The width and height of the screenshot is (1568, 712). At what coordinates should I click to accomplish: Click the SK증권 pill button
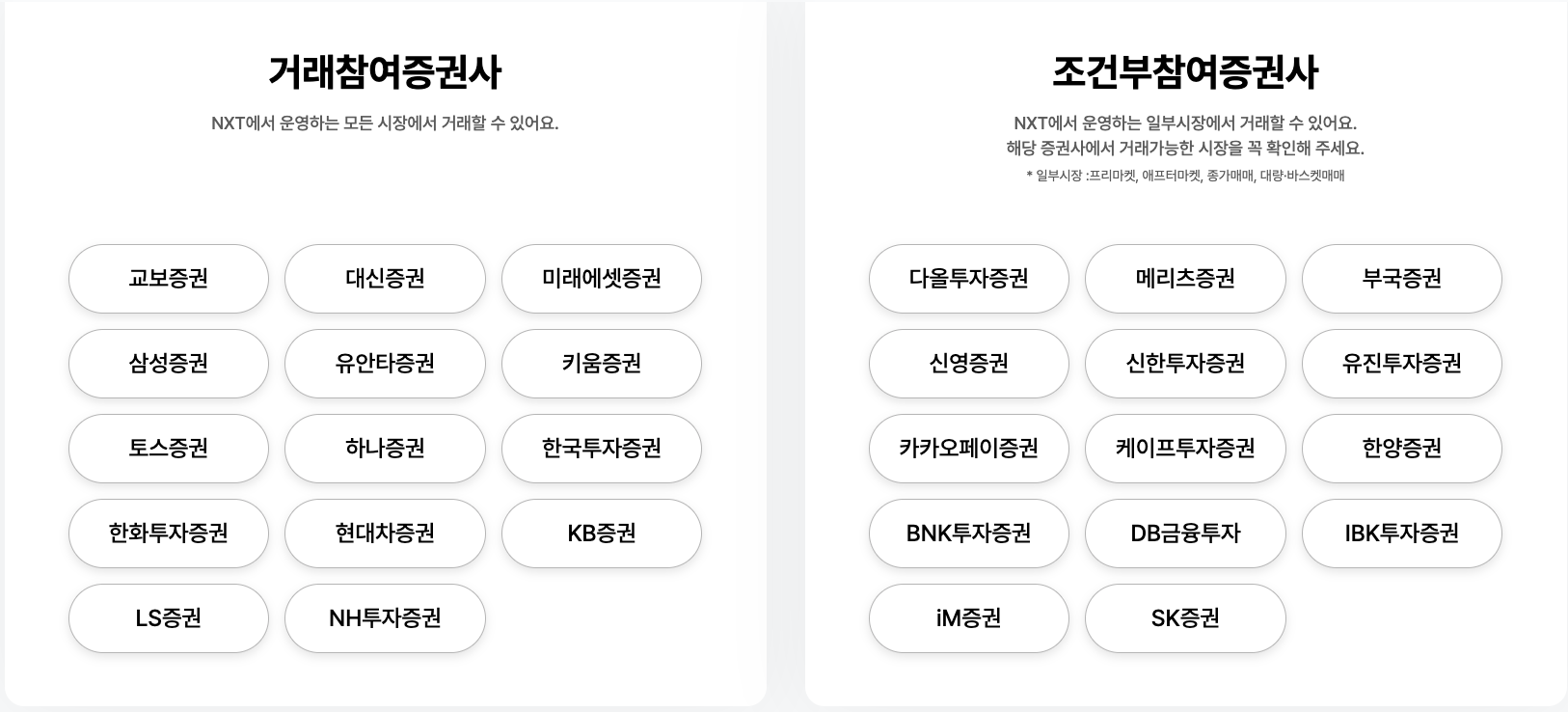pyautogui.click(x=1184, y=618)
